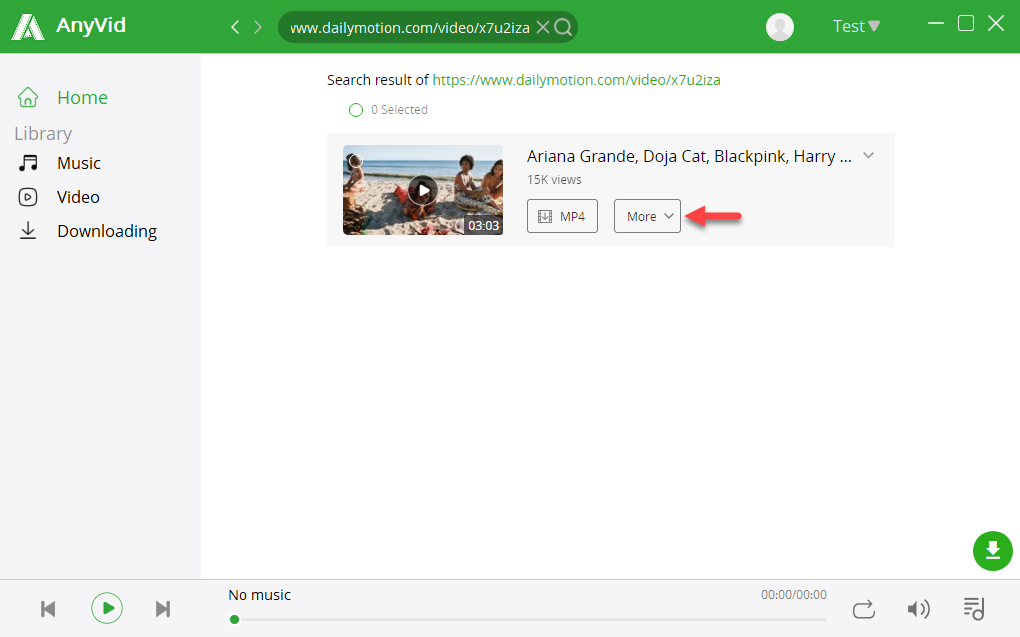Click the No music track label

(260, 595)
